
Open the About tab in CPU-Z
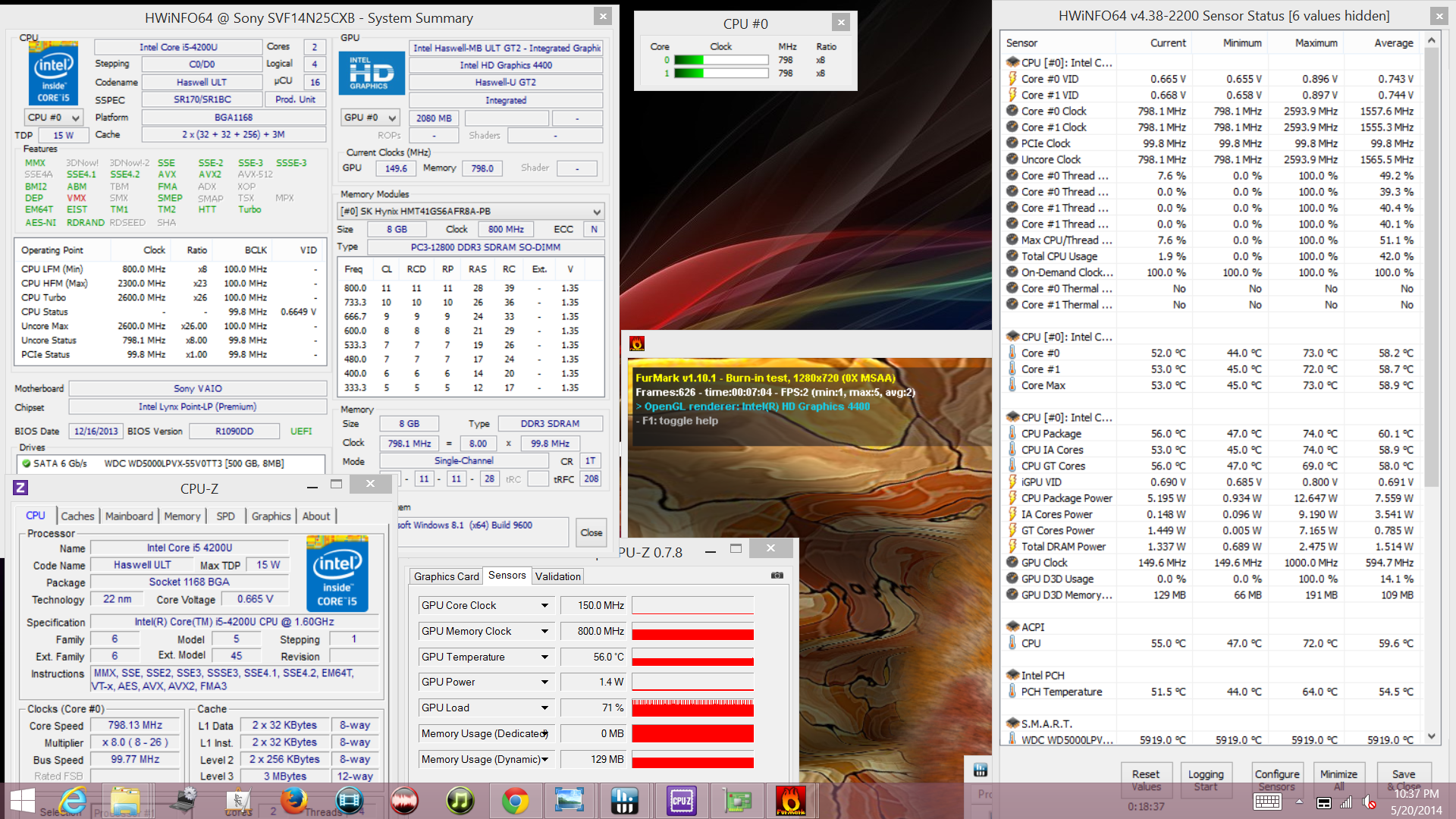pyautogui.click(x=316, y=516)
